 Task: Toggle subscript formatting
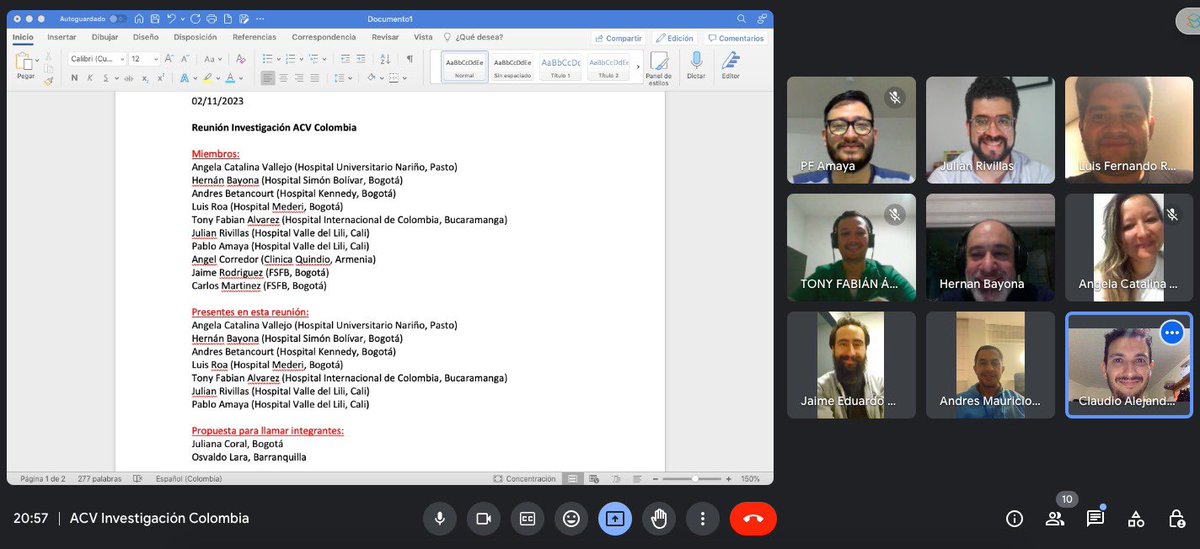tap(145, 78)
